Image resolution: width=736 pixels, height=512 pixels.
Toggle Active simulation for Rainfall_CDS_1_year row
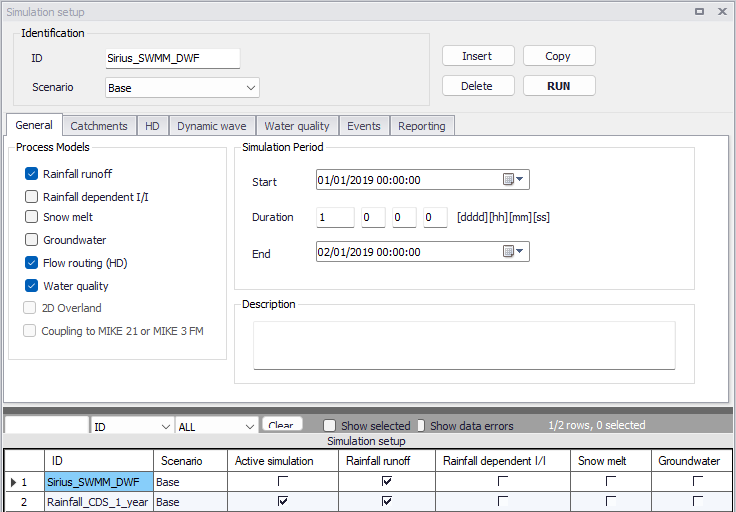[x=283, y=501]
